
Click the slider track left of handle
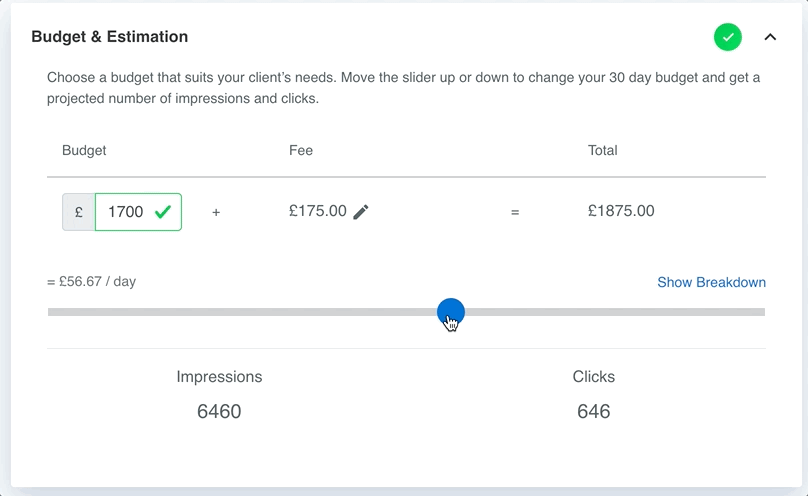pyautogui.click(x=242, y=312)
